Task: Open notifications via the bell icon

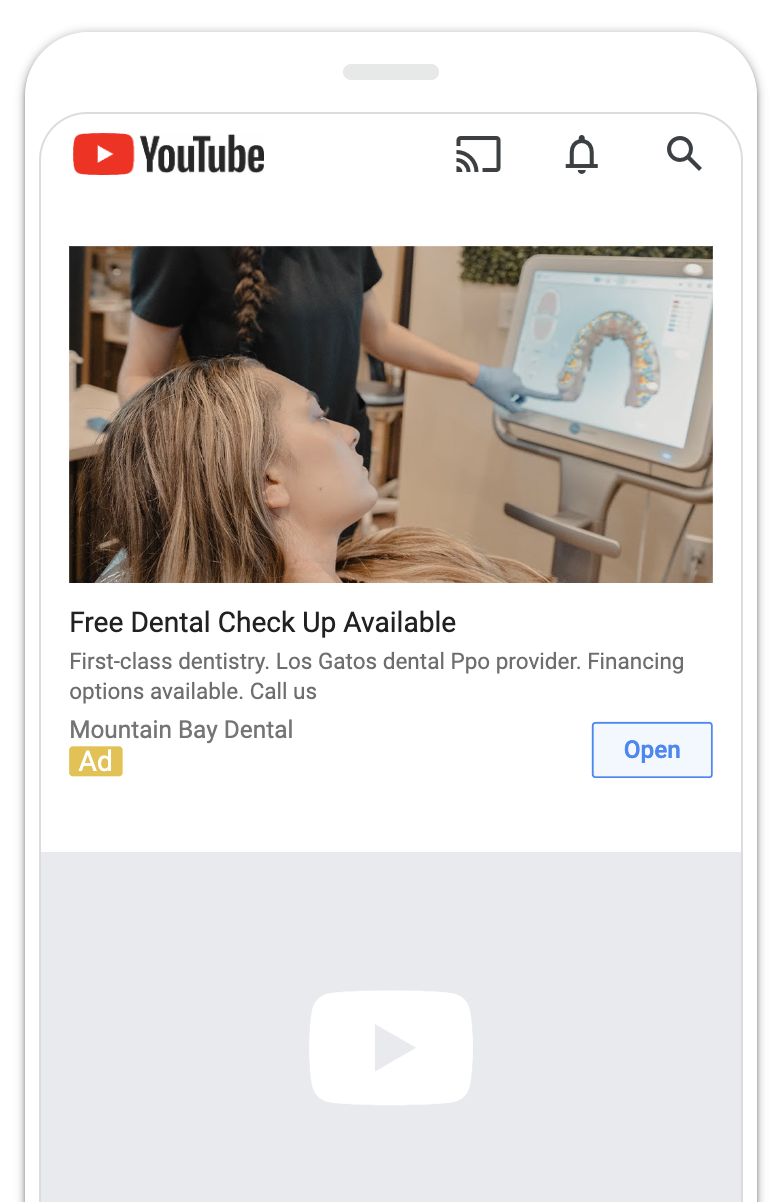Action: click(581, 155)
